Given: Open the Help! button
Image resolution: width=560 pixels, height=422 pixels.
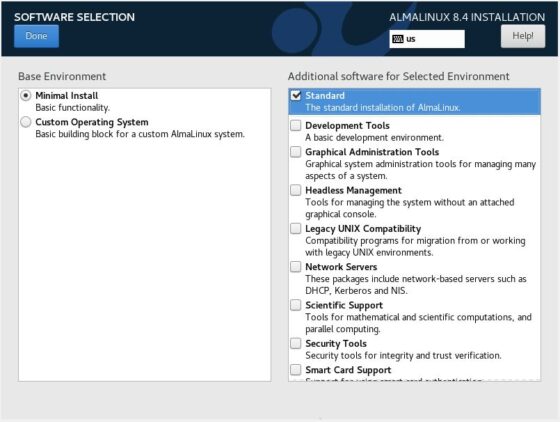Looking at the screenshot, I should point(523,36).
